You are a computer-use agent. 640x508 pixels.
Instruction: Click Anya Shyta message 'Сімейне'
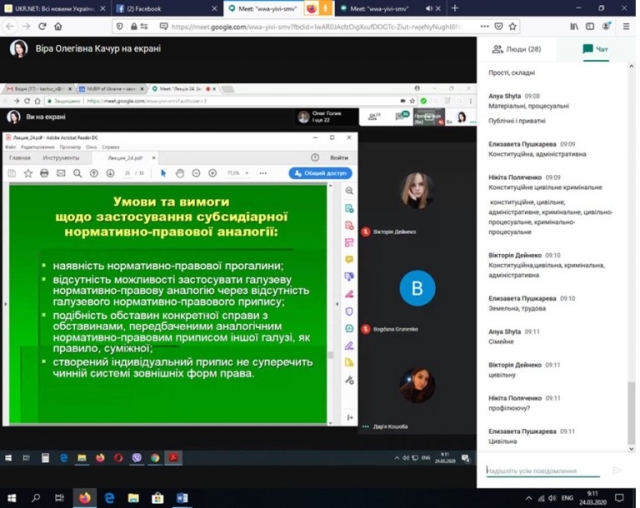501,342
